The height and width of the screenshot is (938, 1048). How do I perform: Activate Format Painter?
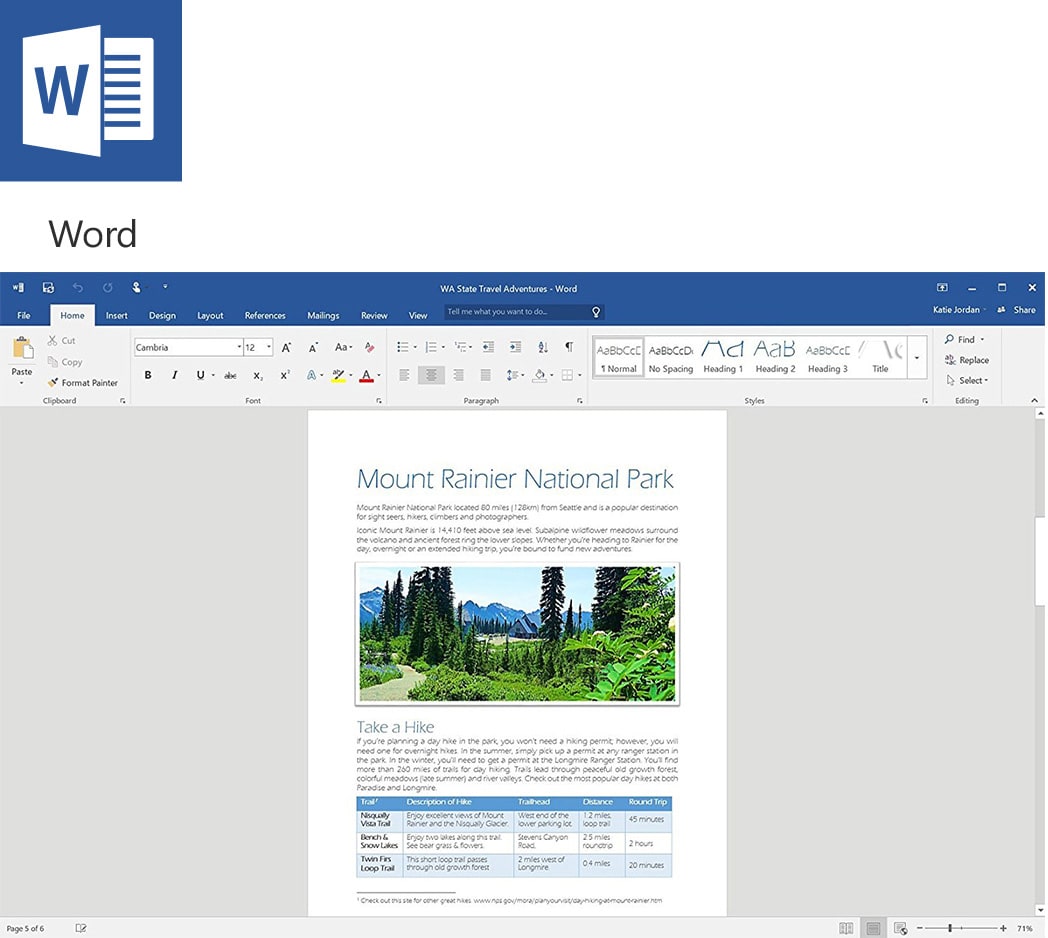tap(83, 382)
